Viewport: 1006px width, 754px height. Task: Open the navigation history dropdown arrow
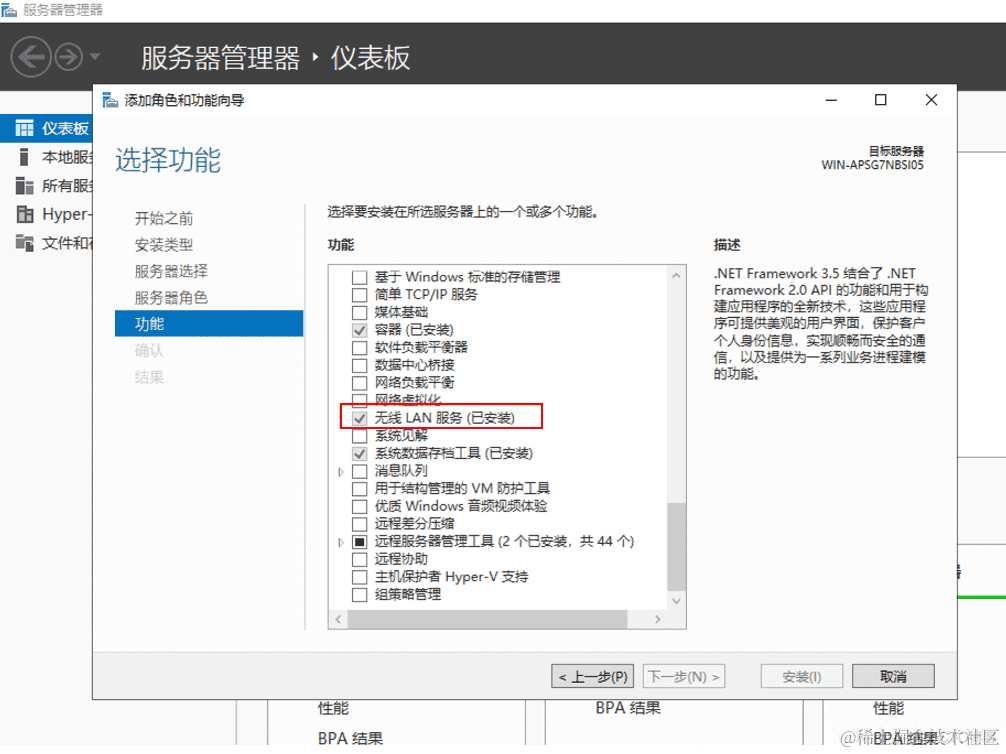pyautogui.click(x=95, y=56)
